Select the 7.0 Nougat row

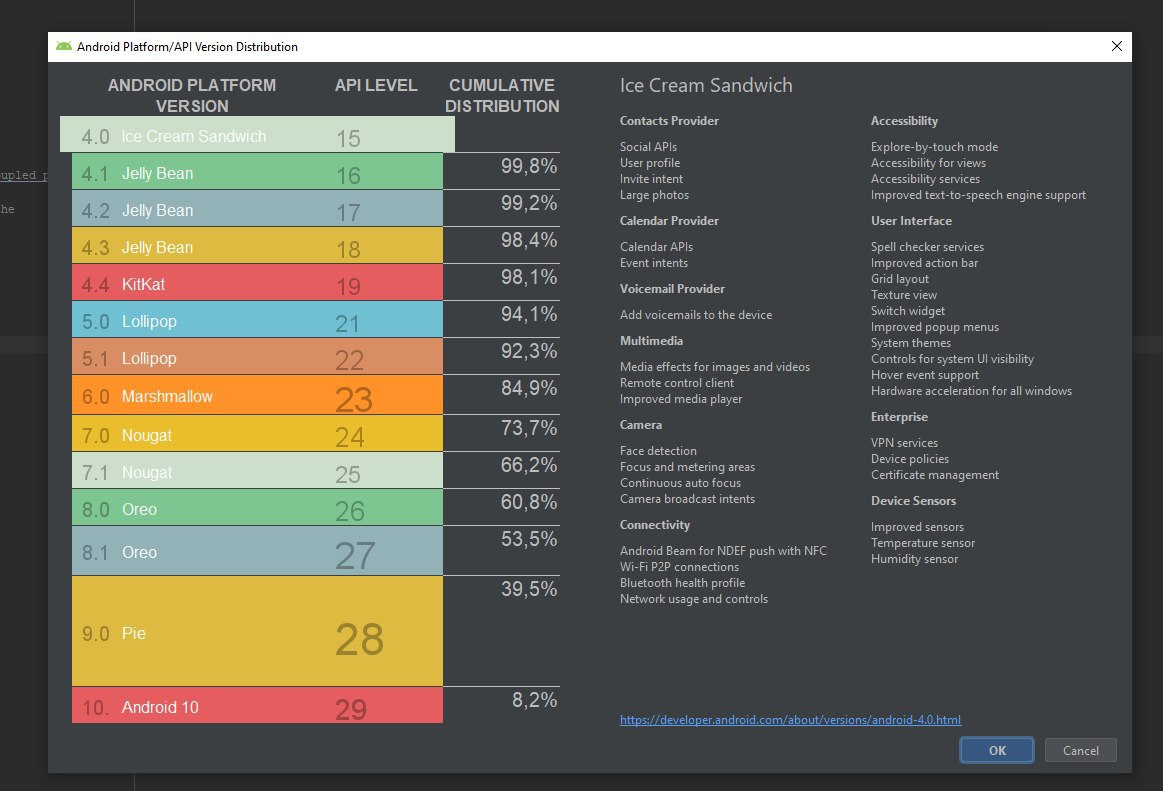pos(257,434)
